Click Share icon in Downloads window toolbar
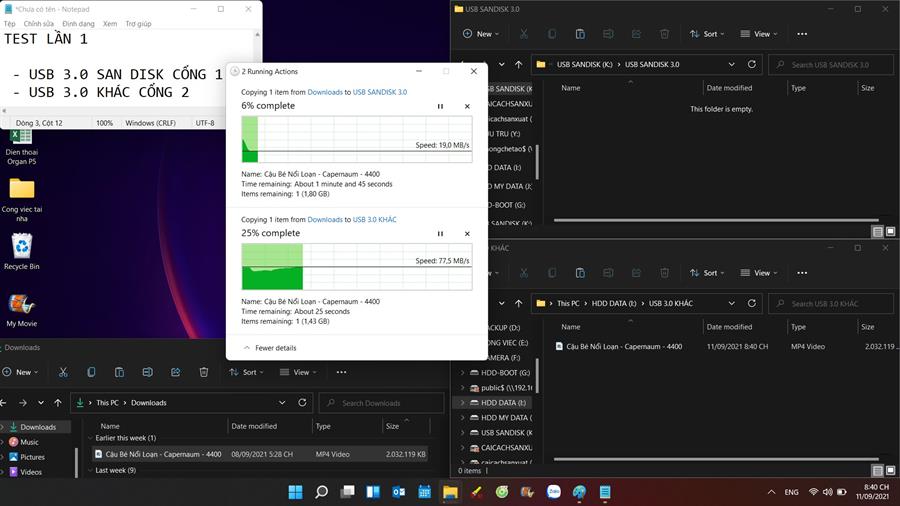The width and height of the screenshot is (900, 506). (176, 372)
